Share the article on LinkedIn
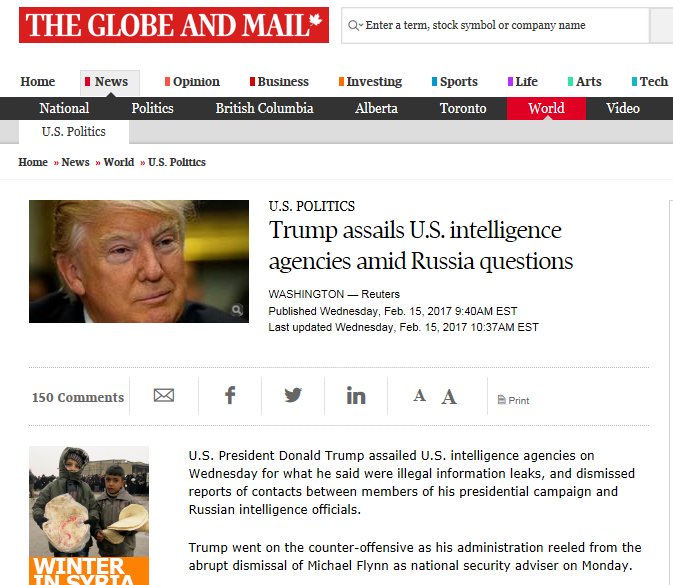Image resolution: width=673 pixels, height=585 pixels. point(356,395)
